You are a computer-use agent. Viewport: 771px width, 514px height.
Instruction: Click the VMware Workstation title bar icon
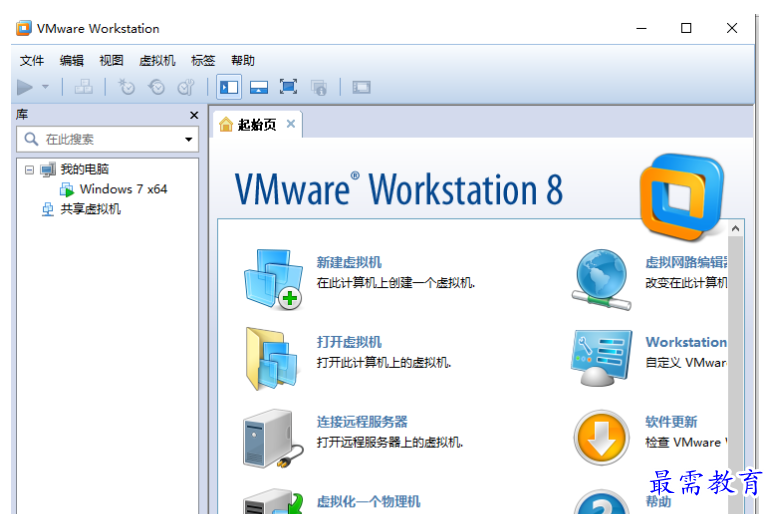point(24,29)
